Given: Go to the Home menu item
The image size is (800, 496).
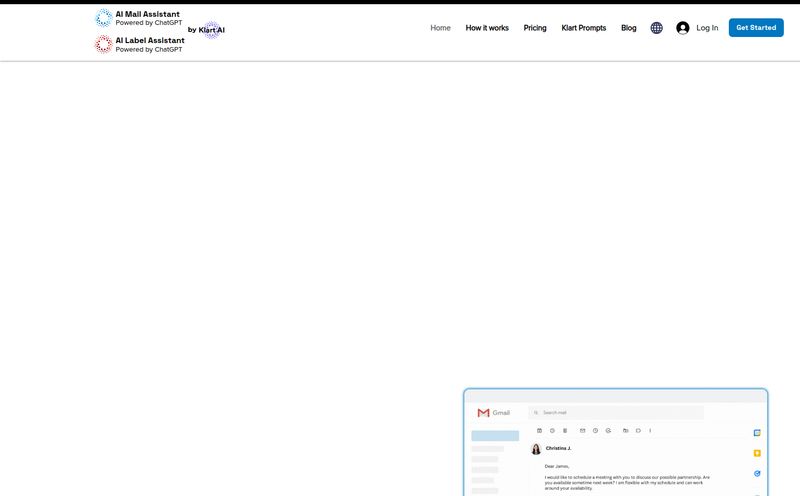Looking at the screenshot, I should coord(440,28).
